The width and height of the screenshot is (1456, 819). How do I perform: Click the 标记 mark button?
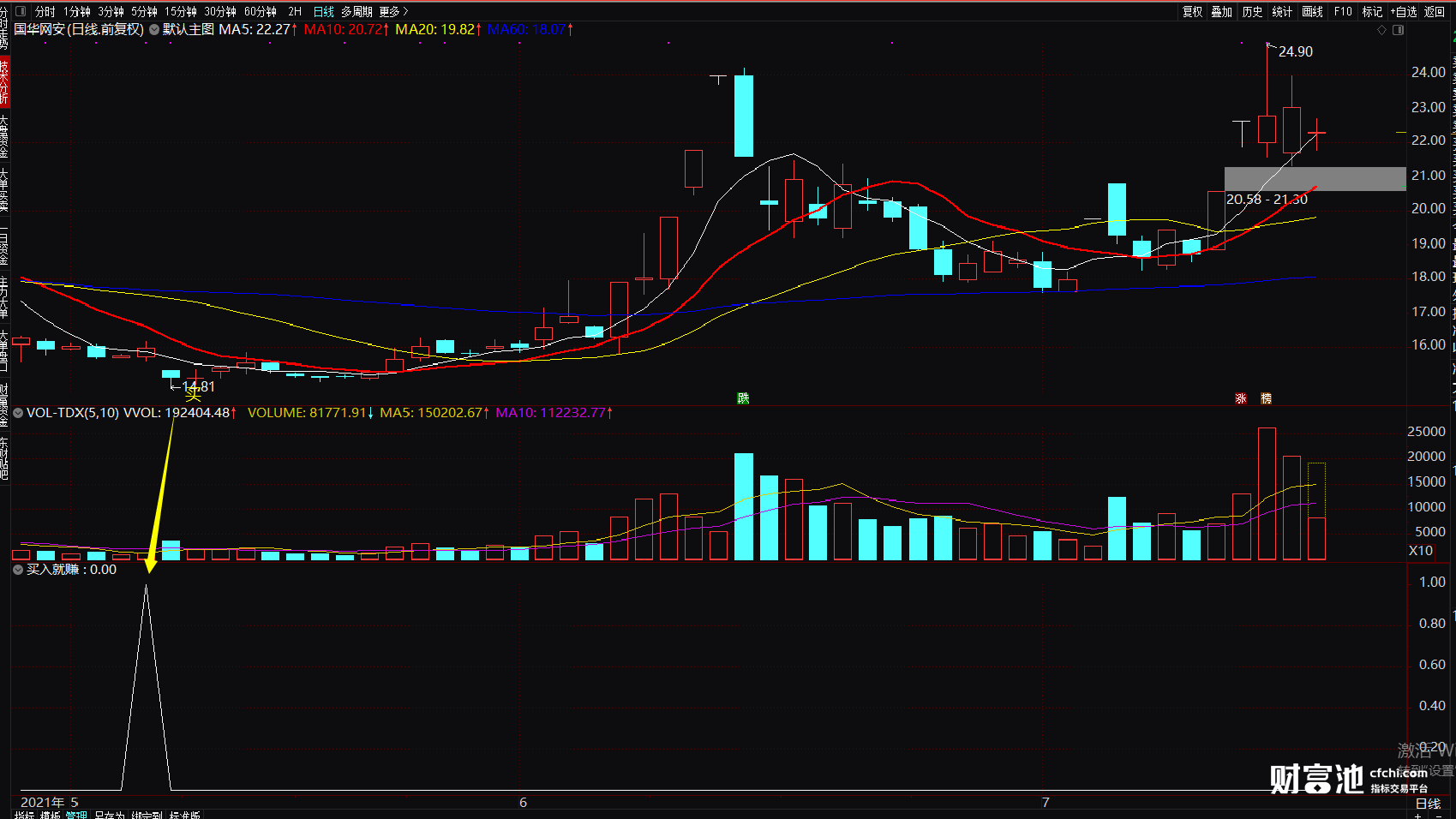(1372, 12)
